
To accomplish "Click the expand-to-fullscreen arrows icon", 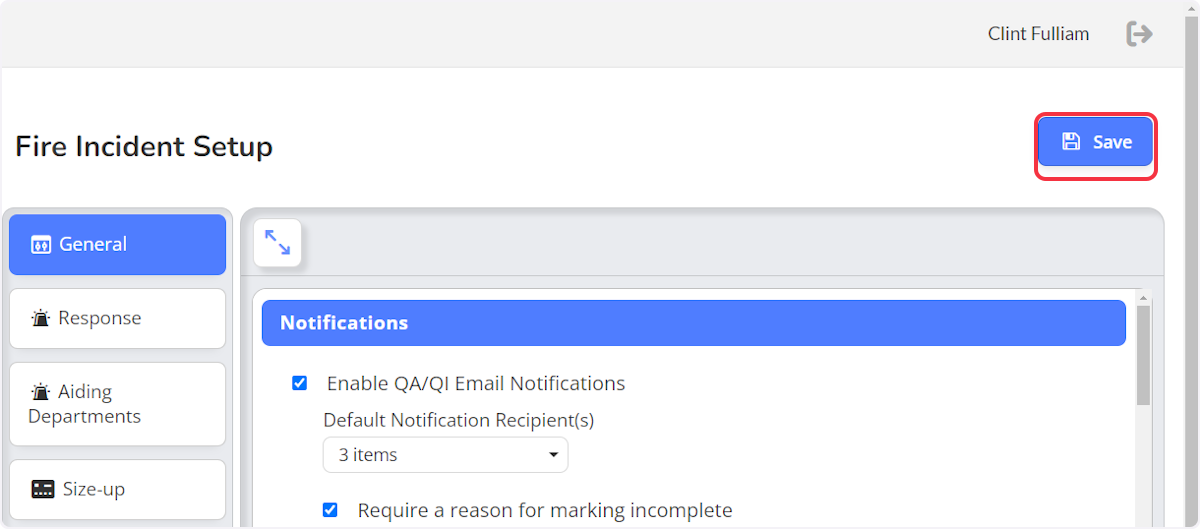I will [x=277, y=242].
